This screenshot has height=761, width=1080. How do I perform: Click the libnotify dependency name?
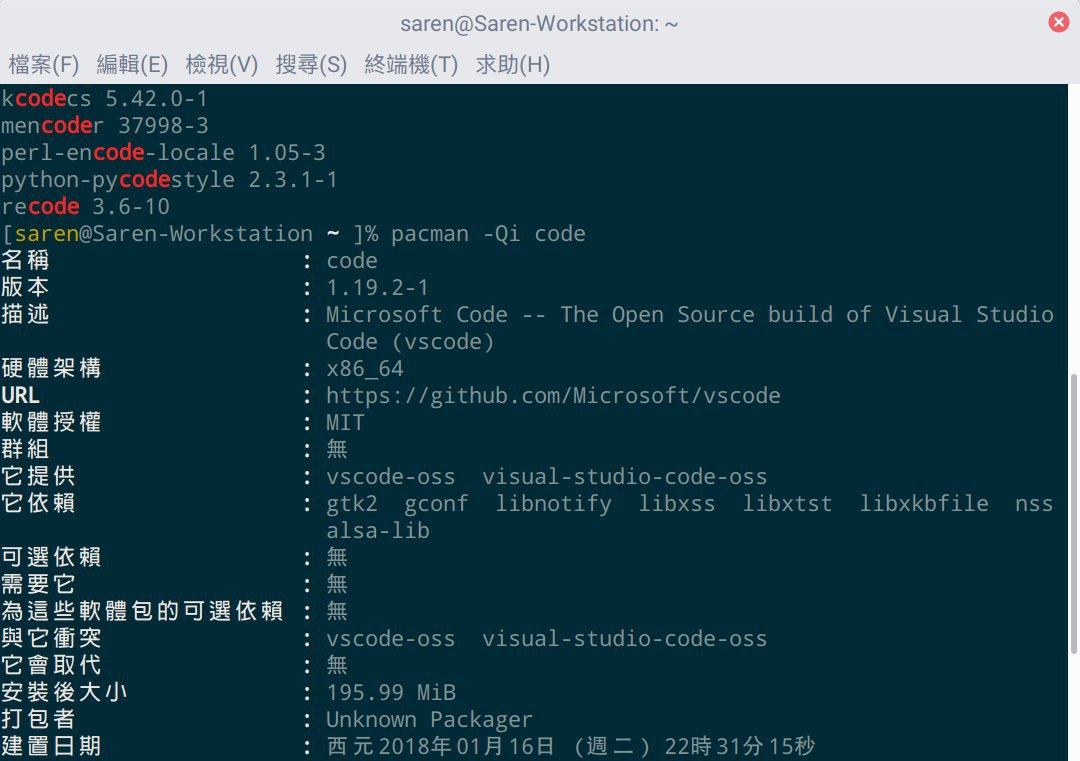pos(554,504)
